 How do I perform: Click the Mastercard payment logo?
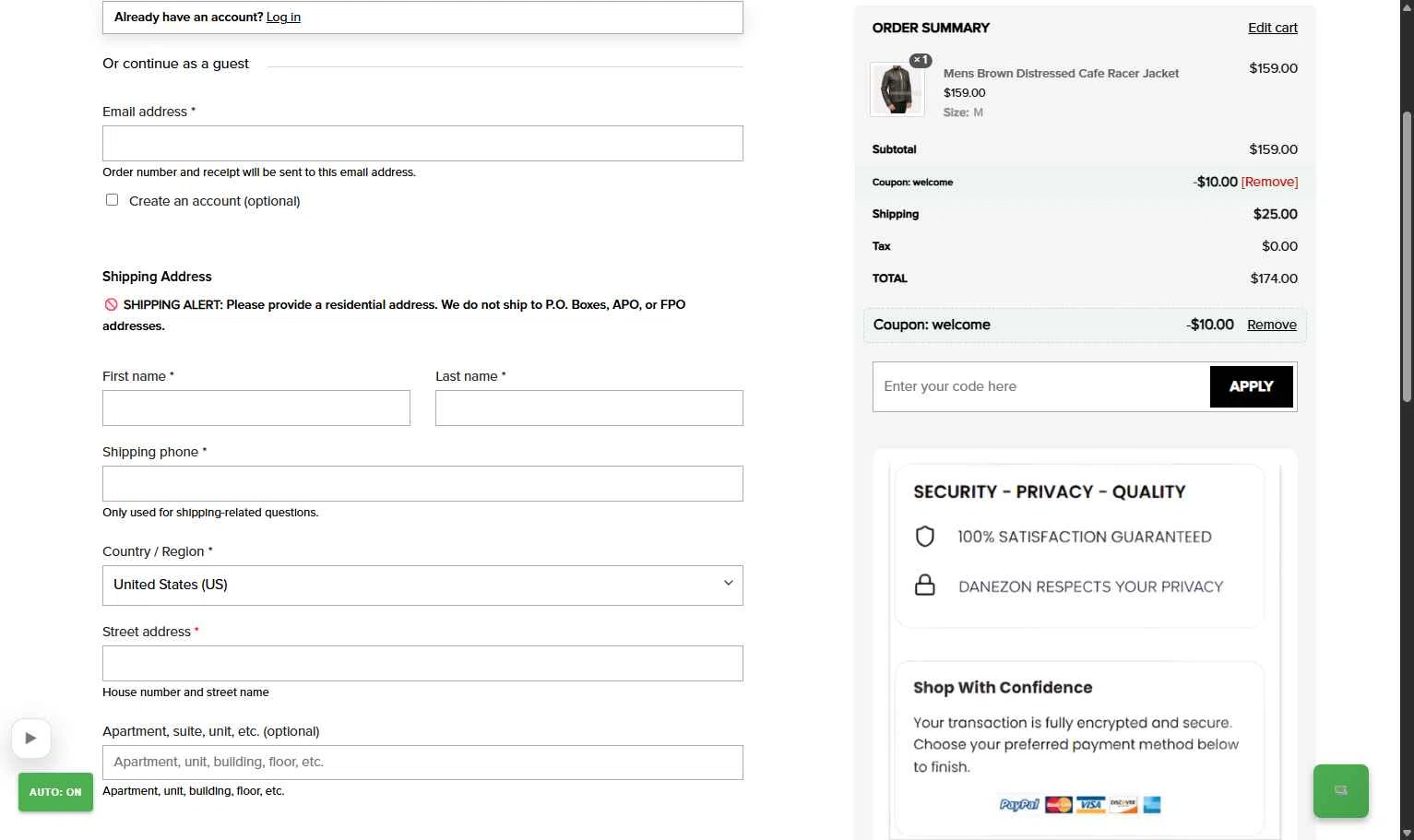pos(1059,805)
